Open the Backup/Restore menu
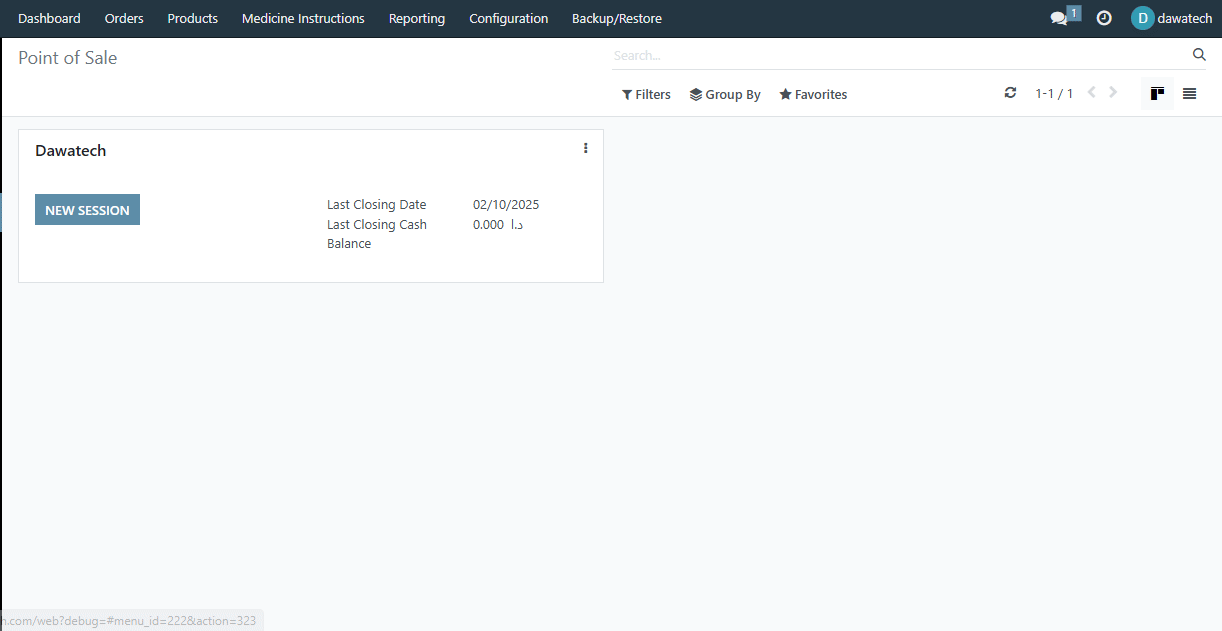The image size is (1222, 631). click(617, 18)
